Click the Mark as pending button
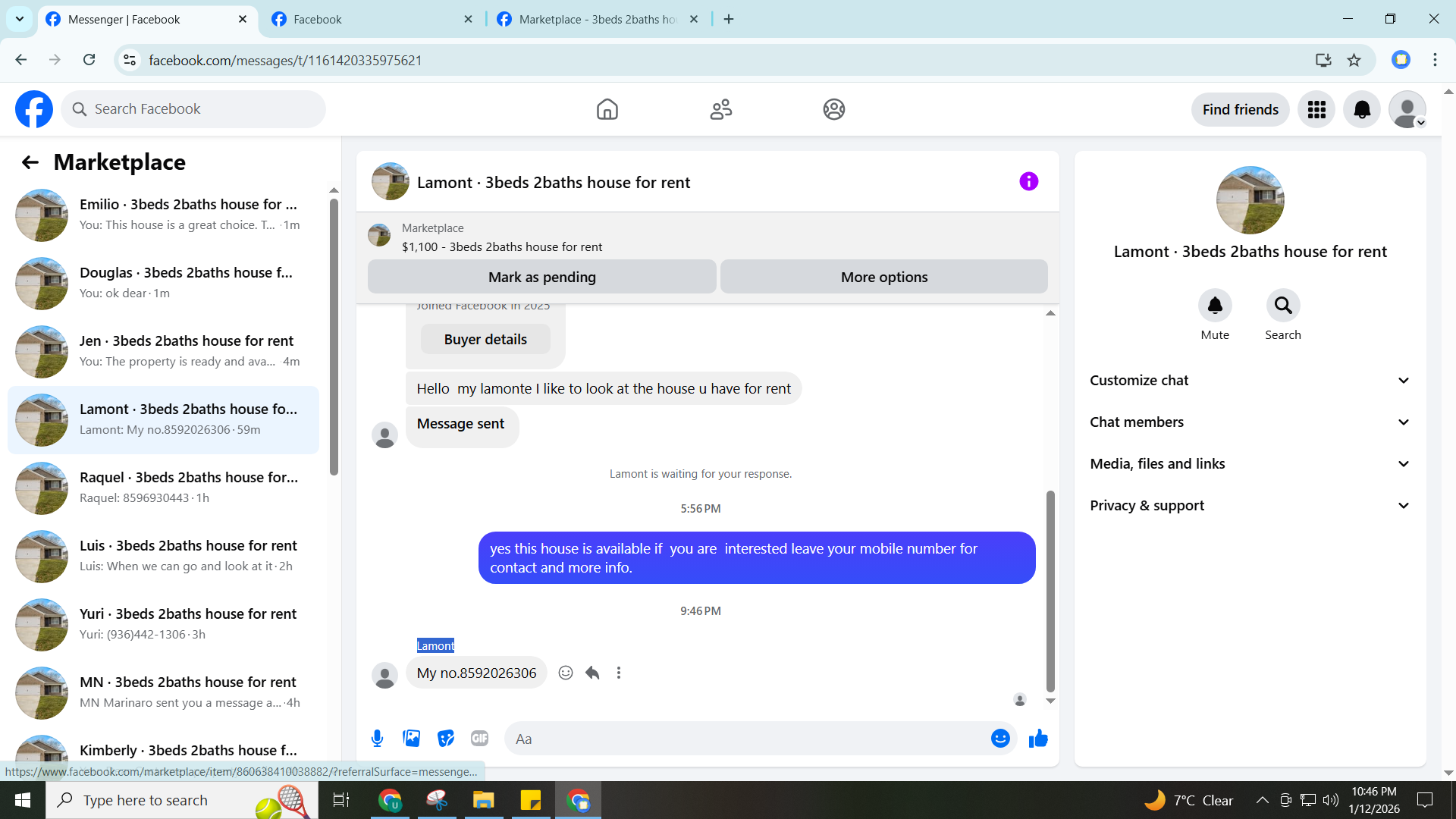The width and height of the screenshot is (1456, 819). (x=541, y=277)
